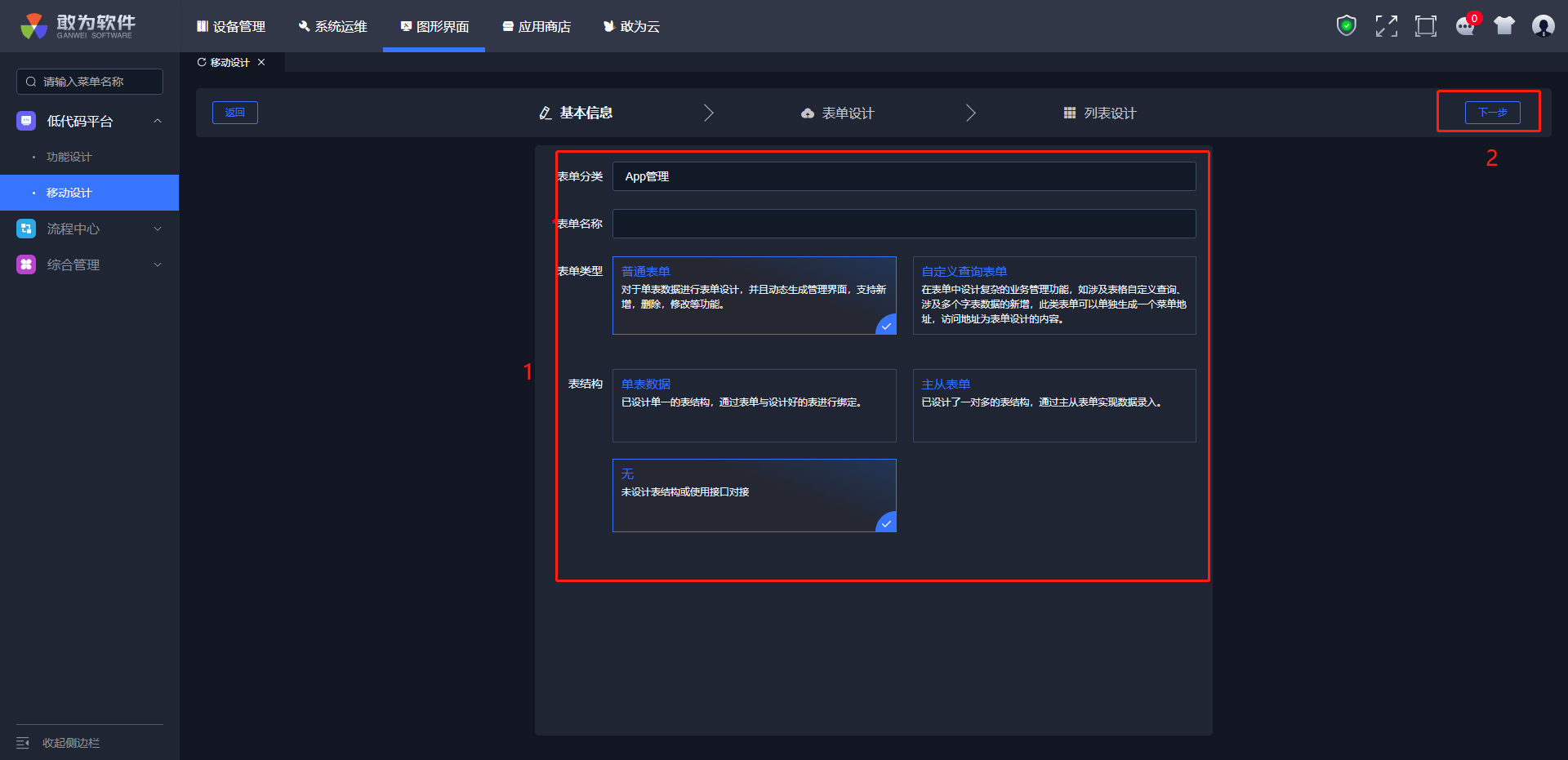Image resolution: width=1568 pixels, height=760 pixels.
Task: Go to the 表单设计 step
Action: tap(838, 113)
